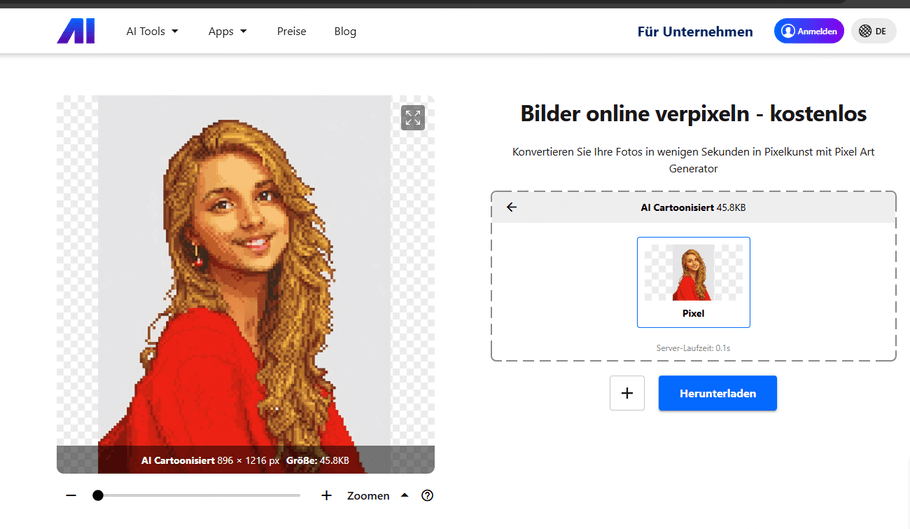
Task: Open the help question mark icon
Action: [x=428, y=495]
